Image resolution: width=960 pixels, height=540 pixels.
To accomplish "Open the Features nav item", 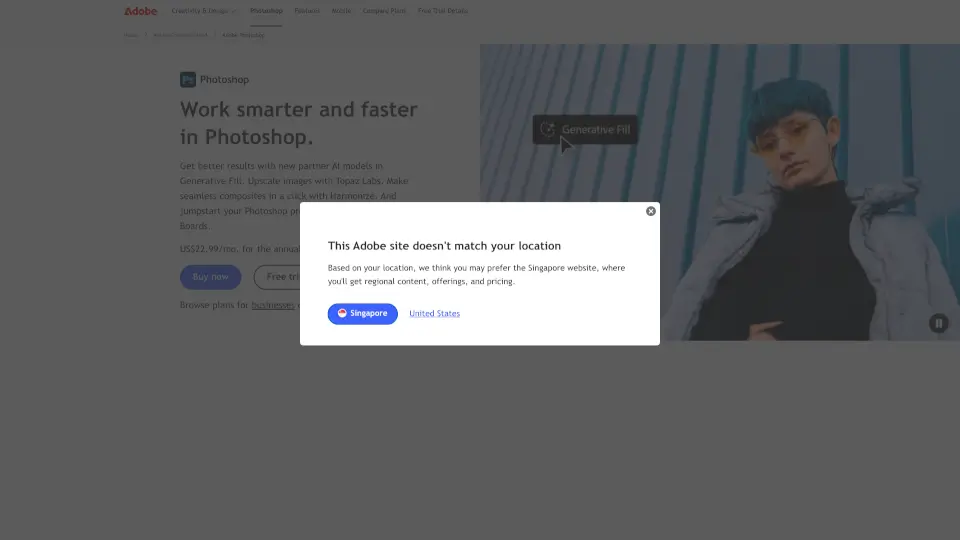I will coord(307,11).
